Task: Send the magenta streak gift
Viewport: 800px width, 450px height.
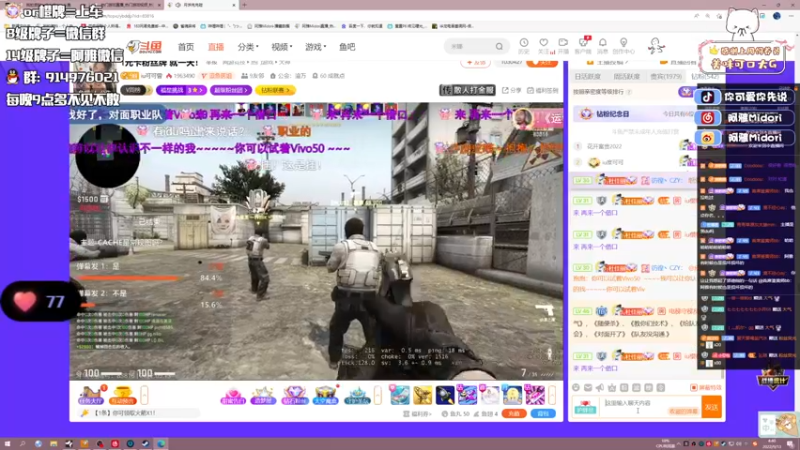Action: (x=534, y=395)
